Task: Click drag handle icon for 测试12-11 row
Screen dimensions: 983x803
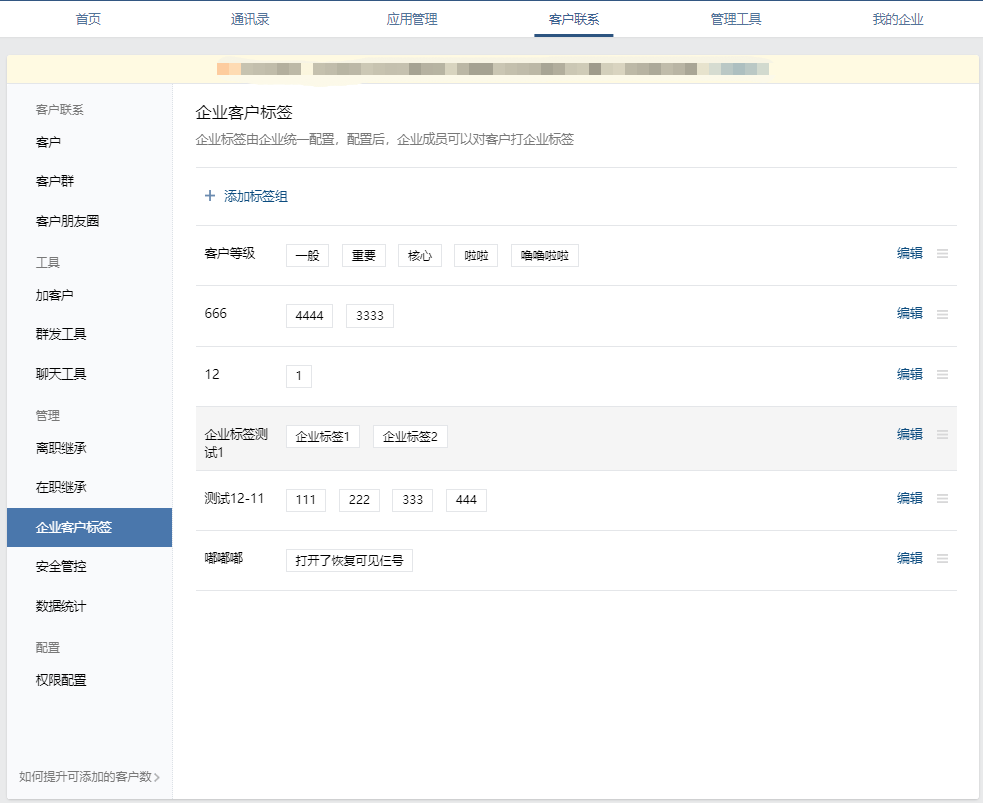Action: (942, 498)
